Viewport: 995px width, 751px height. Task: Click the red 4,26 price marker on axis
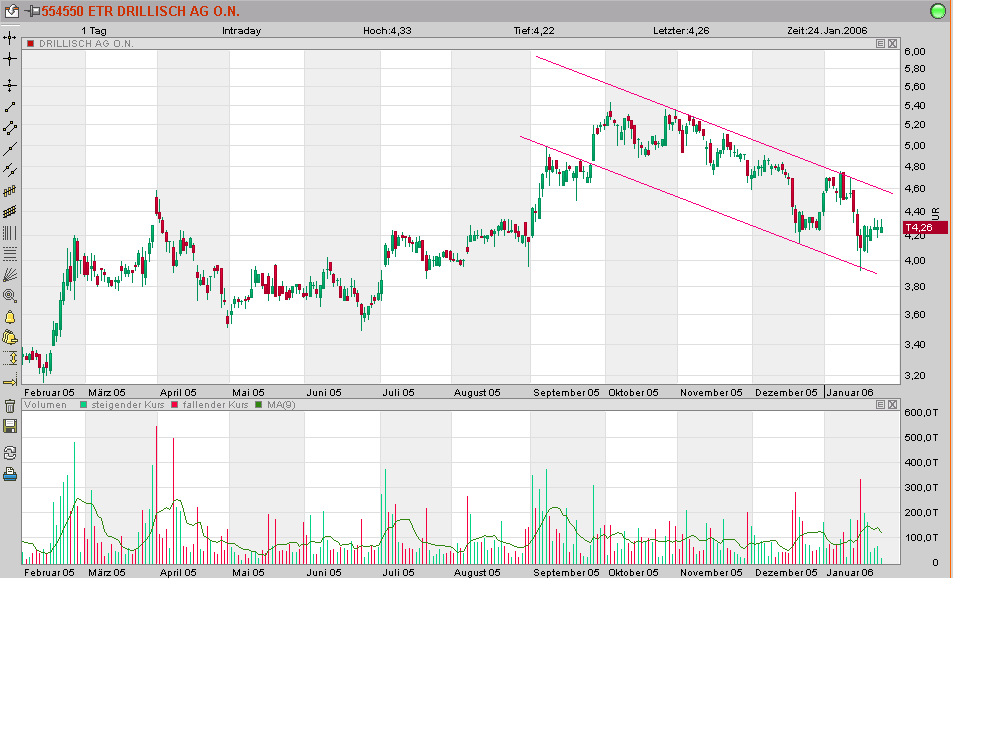click(x=925, y=227)
